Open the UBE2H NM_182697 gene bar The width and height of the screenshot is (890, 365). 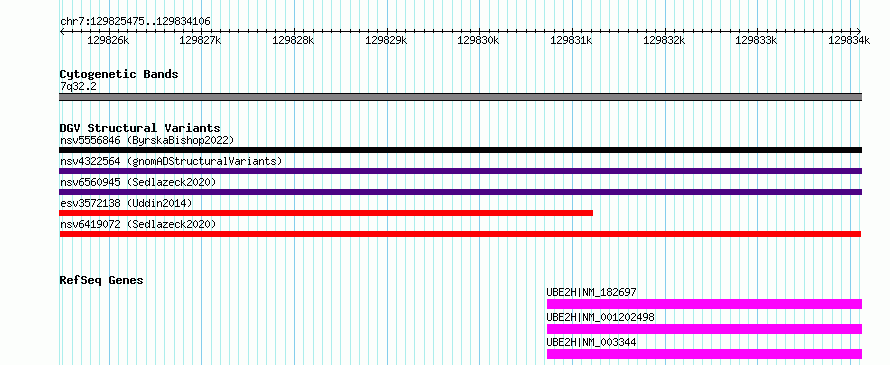704,304
